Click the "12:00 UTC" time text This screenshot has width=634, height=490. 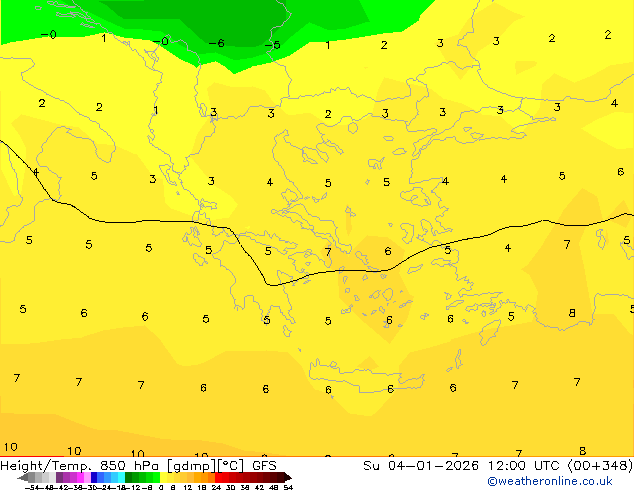click(525, 466)
